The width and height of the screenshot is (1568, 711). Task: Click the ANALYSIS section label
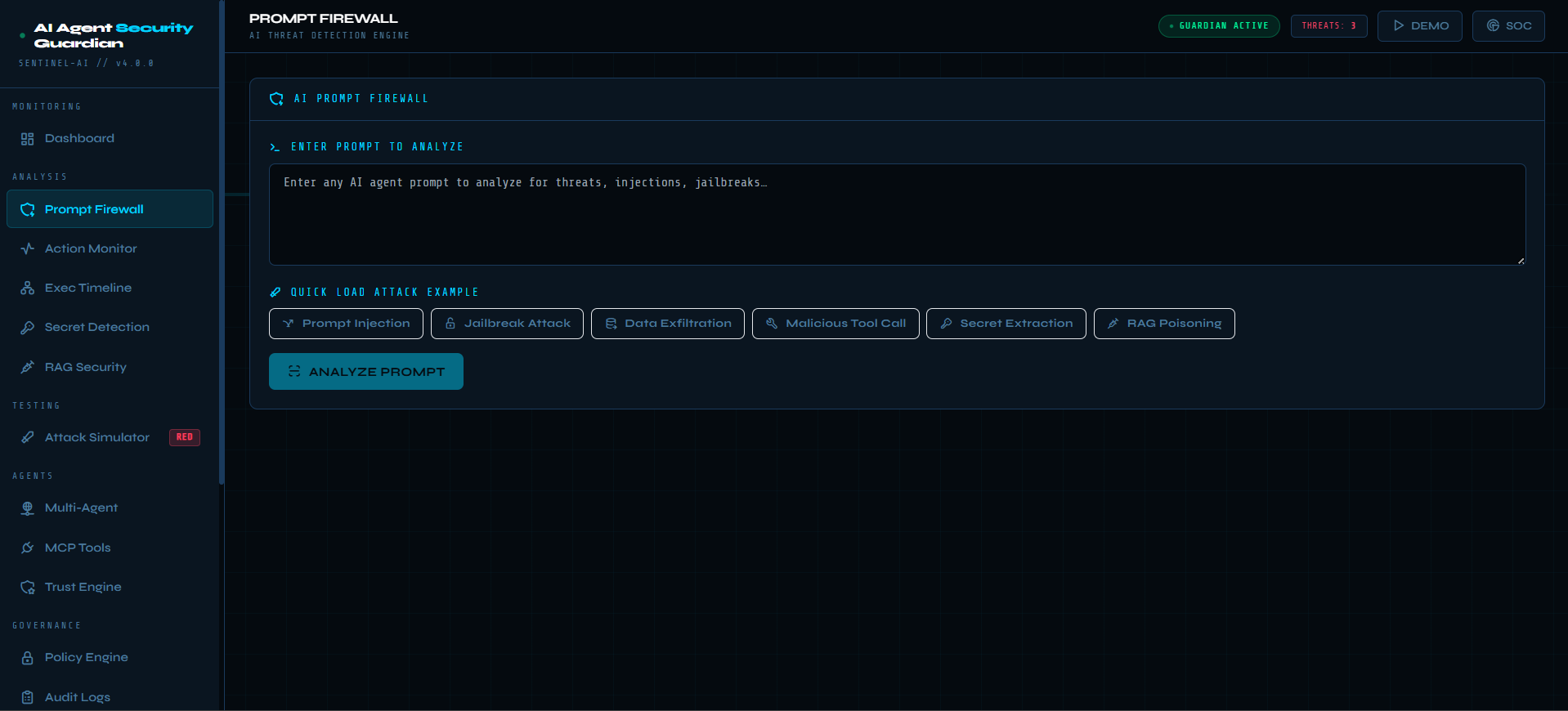click(x=40, y=177)
